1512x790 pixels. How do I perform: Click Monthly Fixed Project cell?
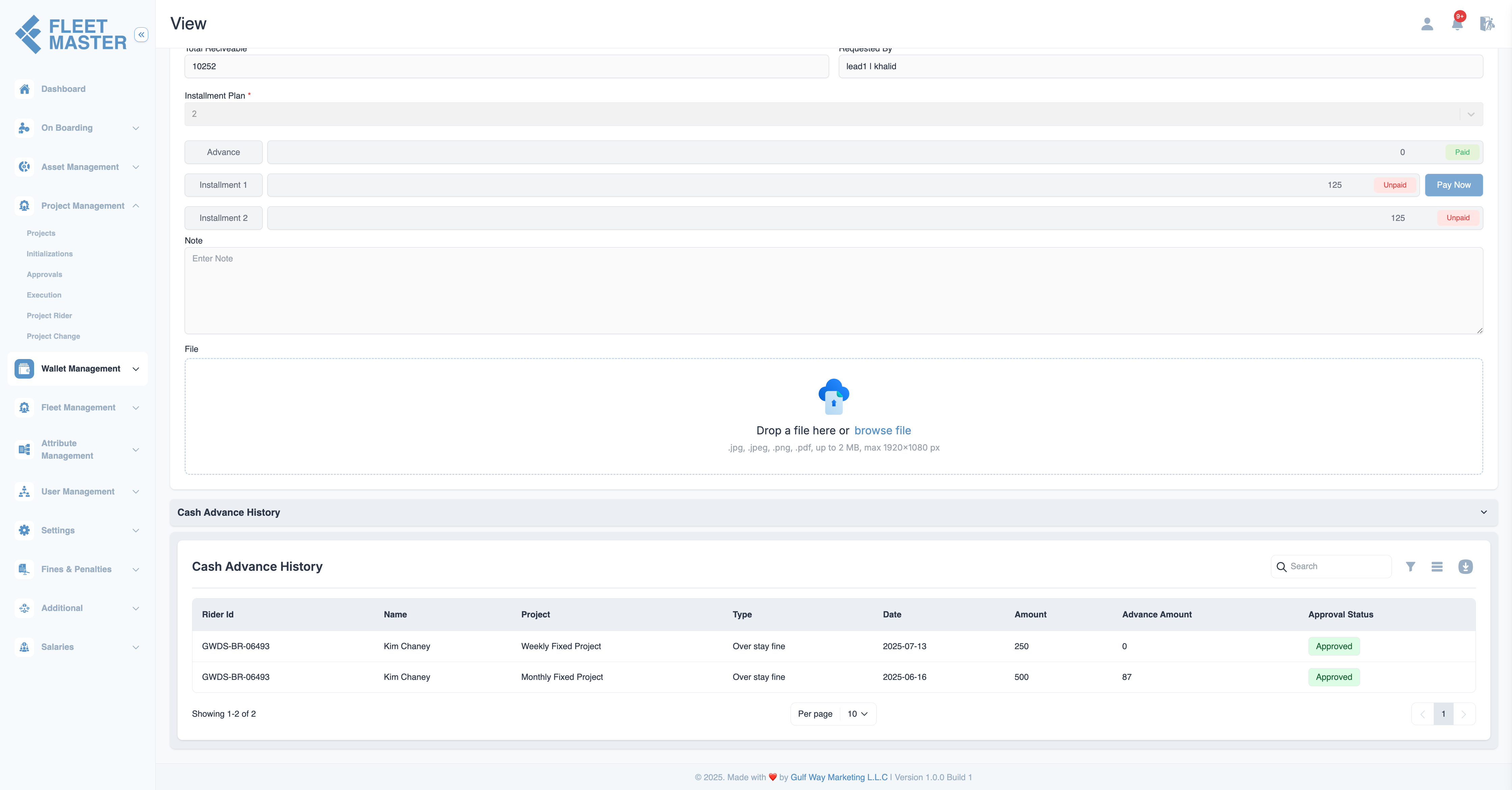click(x=562, y=677)
